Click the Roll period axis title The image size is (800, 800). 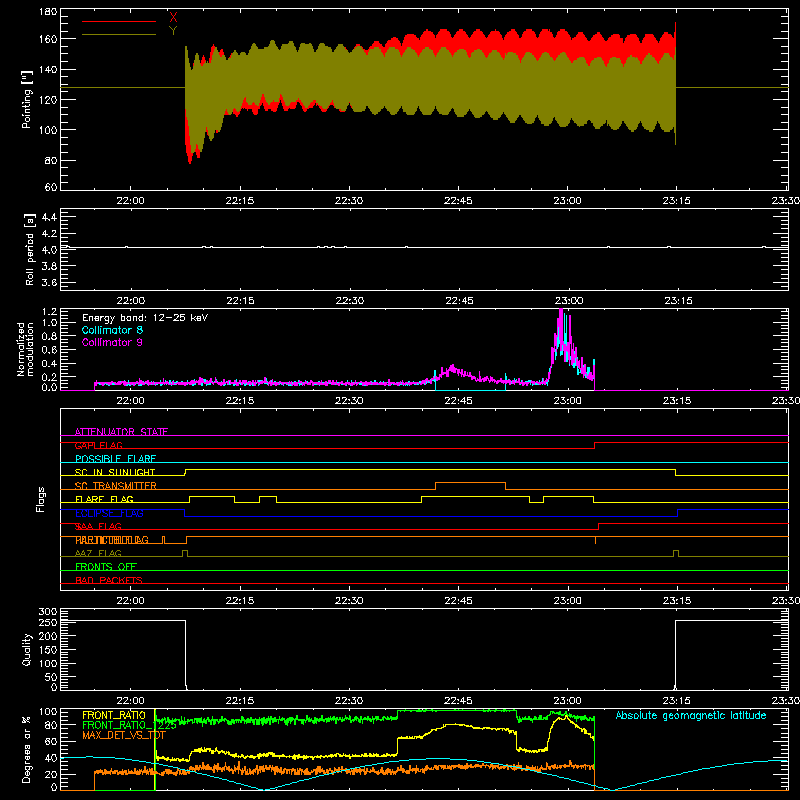point(30,249)
